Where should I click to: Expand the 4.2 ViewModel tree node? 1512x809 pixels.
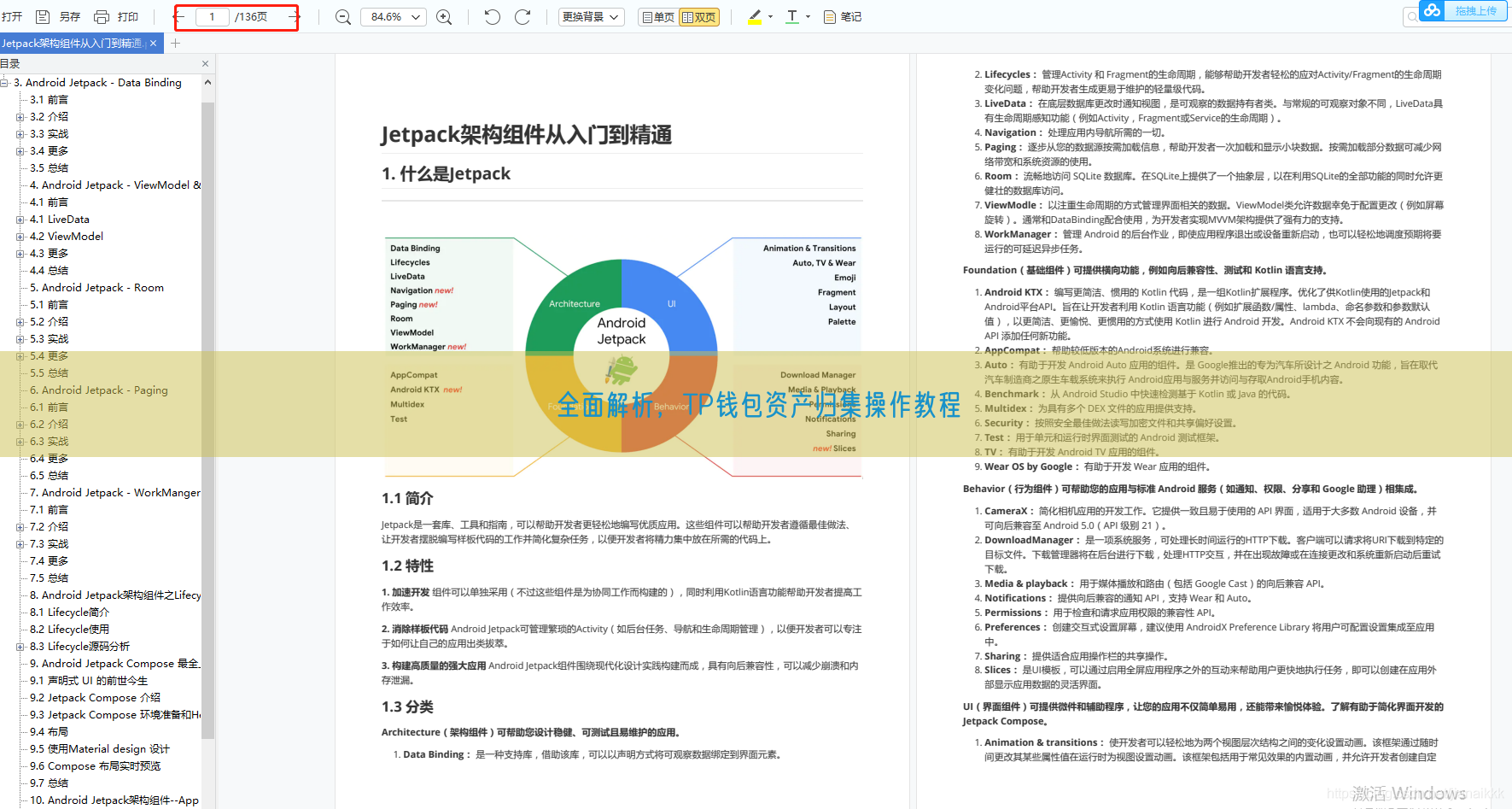(x=20, y=237)
